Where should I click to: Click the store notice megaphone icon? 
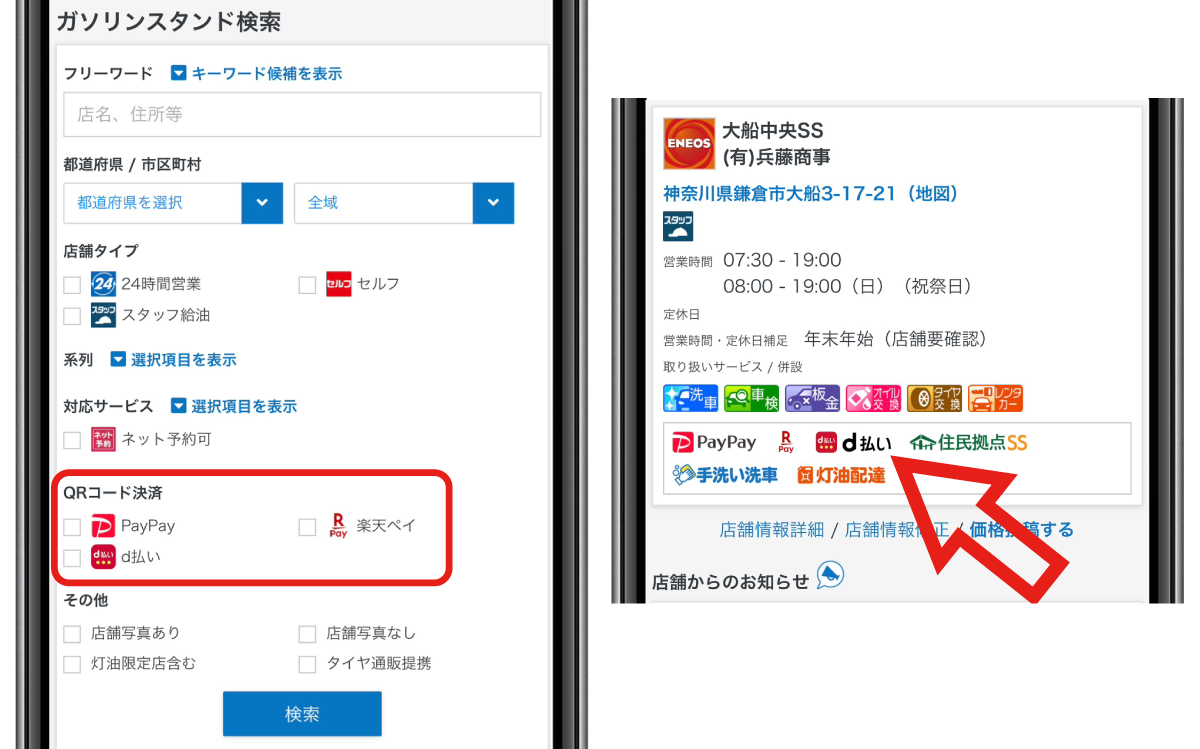click(830, 575)
